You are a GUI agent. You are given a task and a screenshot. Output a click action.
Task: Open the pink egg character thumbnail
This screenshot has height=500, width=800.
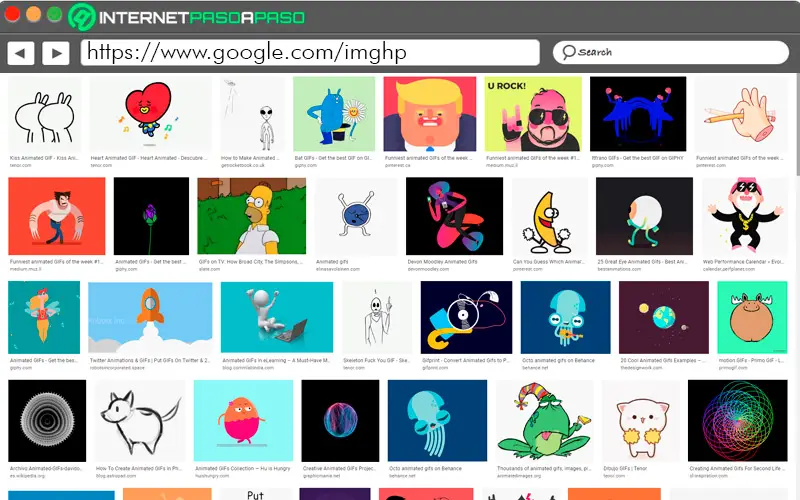[243, 420]
